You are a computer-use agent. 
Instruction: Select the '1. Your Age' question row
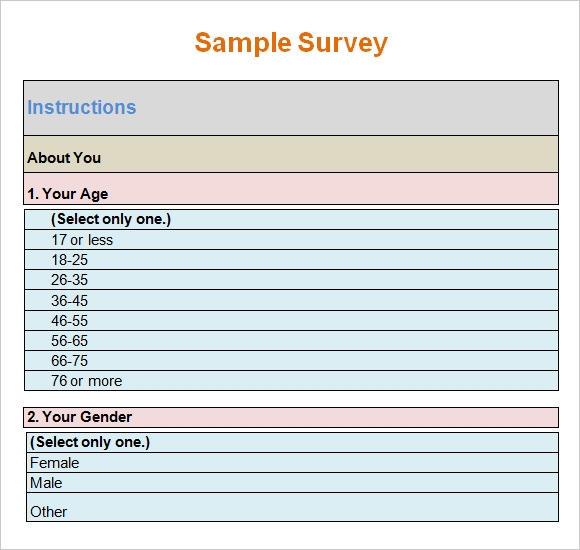[291, 189]
